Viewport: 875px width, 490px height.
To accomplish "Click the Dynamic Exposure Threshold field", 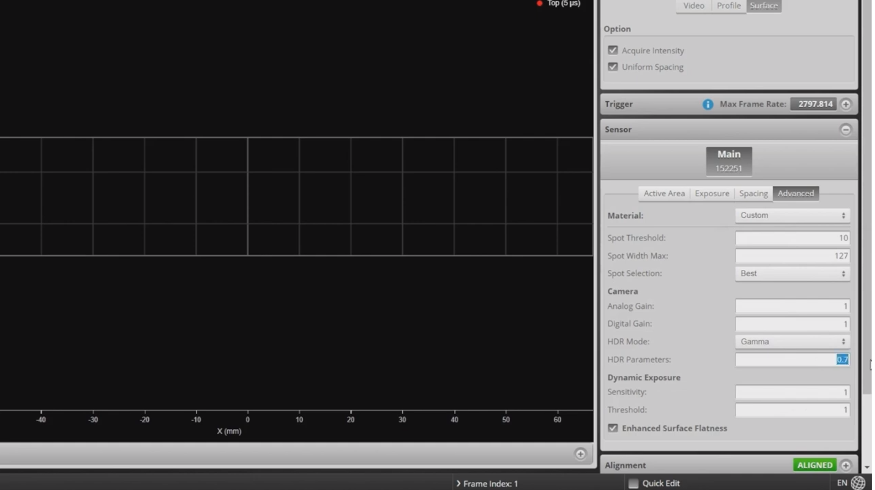I will tap(792, 410).
